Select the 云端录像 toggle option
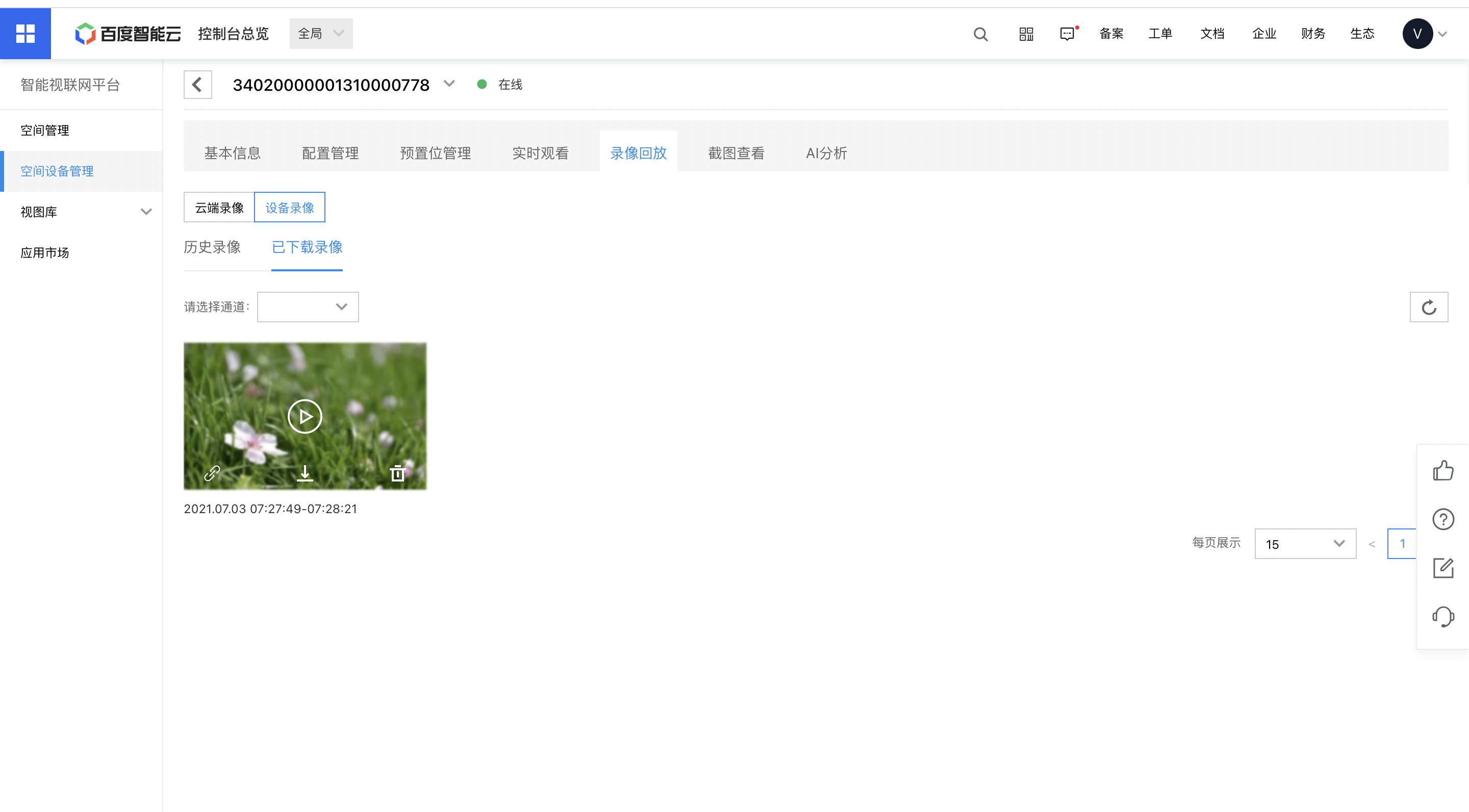The image size is (1469, 812). pos(219,207)
